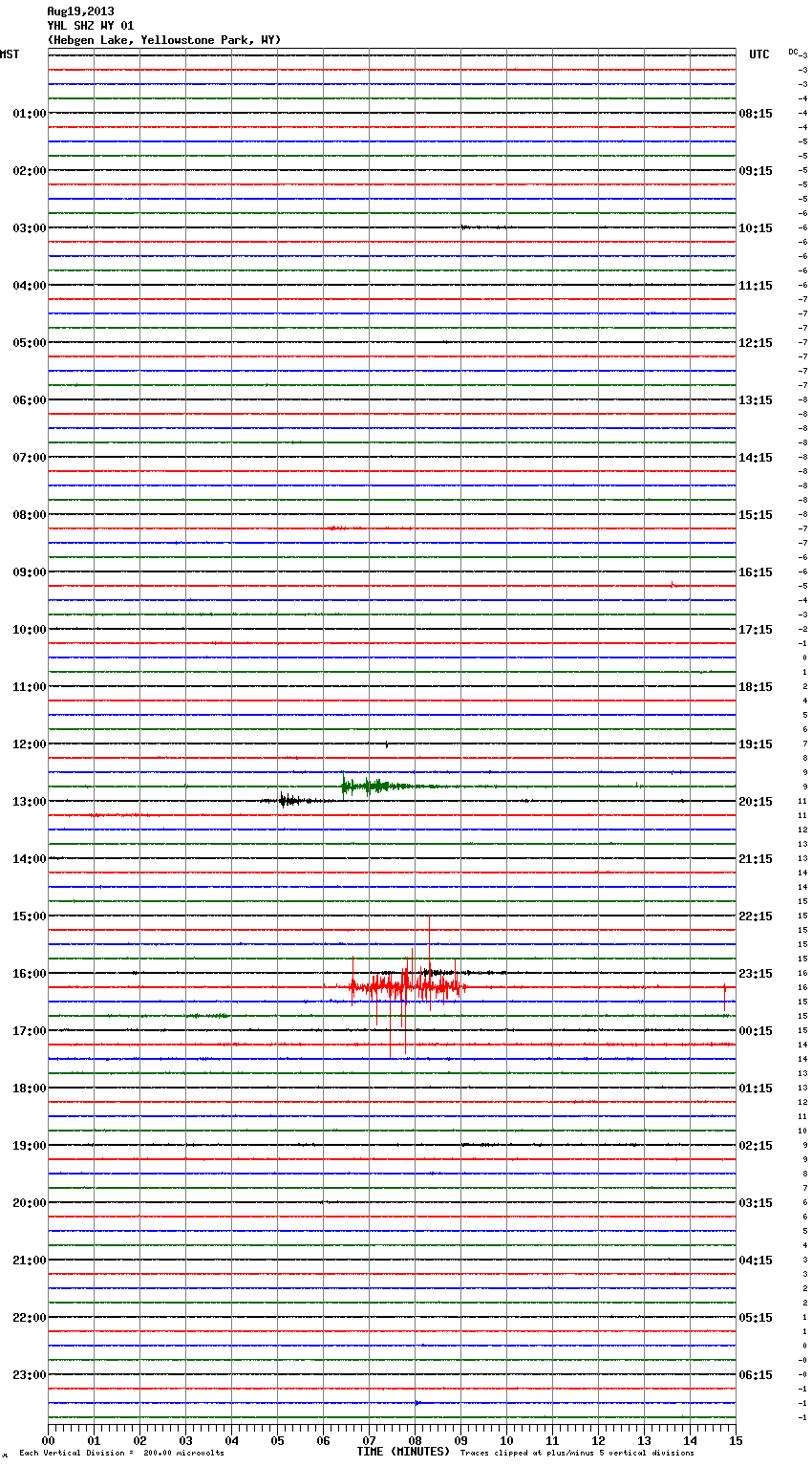Click the MST time zone label
Image resolution: width=812 pixels, height=1466 pixels.
[10, 54]
